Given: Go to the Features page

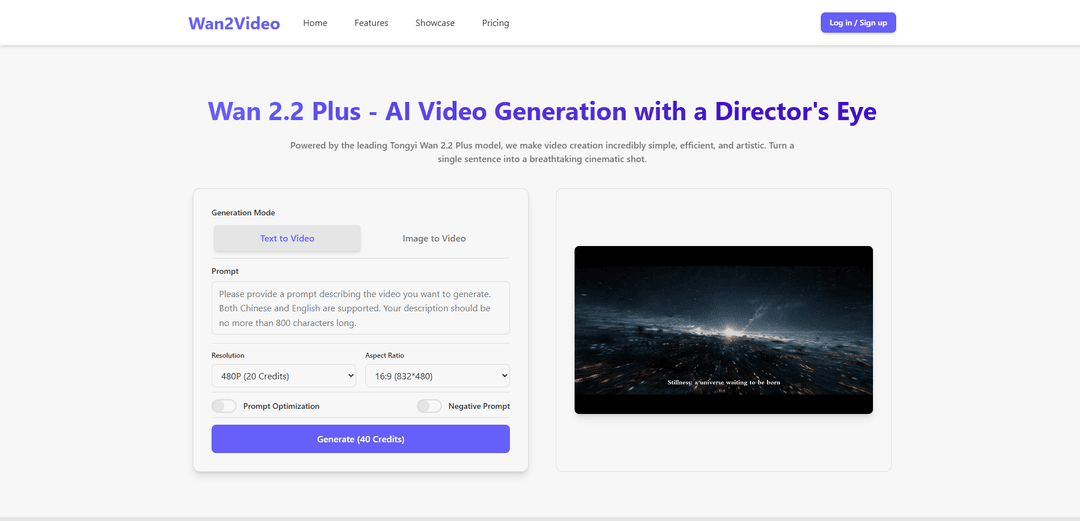Looking at the screenshot, I should point(371,23).
